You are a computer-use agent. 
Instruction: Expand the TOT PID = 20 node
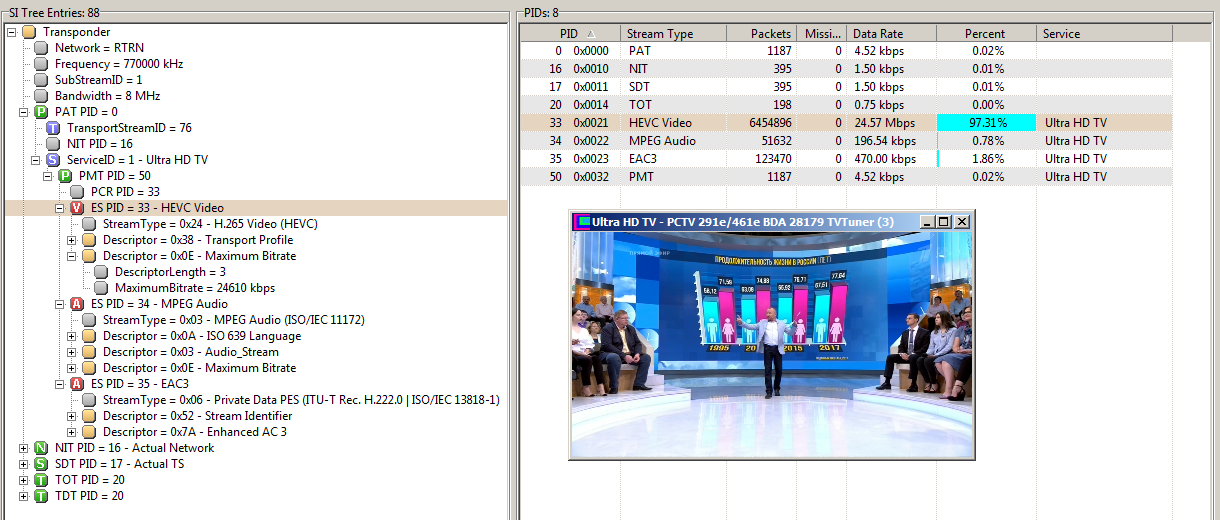click(x=24, y=480)
